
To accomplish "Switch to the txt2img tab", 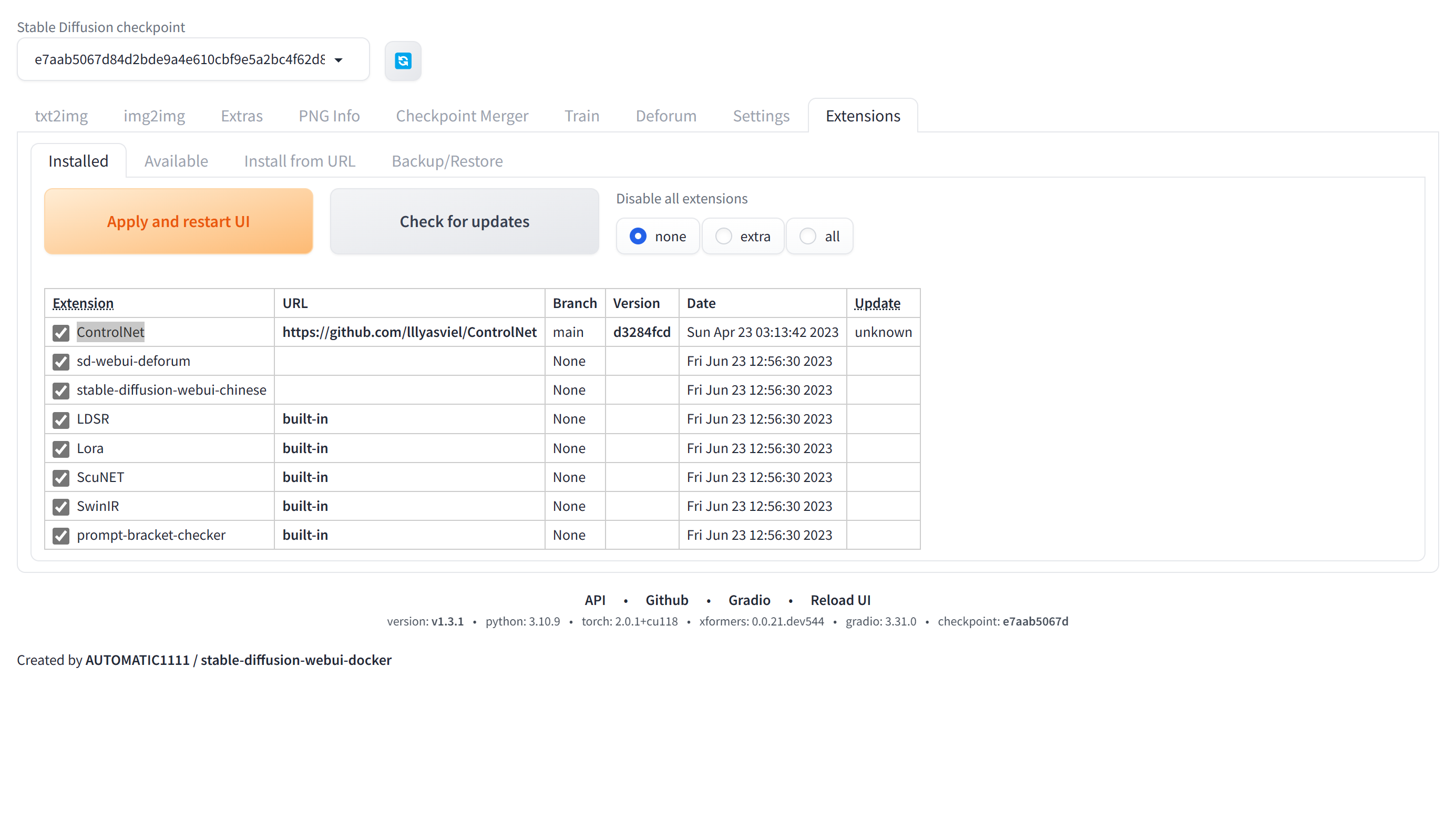I will [61, 116].
